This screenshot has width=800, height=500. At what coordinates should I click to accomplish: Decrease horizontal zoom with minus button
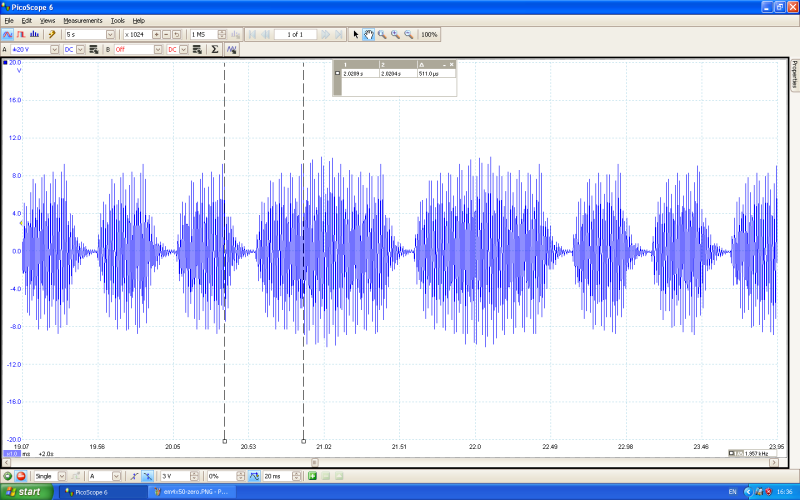[166, 35]
